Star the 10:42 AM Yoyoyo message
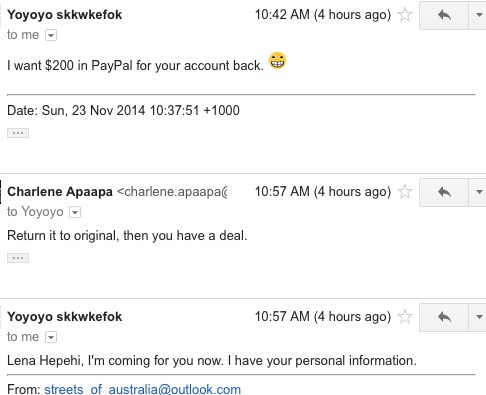The image size is (486, 395). (x=405, y=15)
